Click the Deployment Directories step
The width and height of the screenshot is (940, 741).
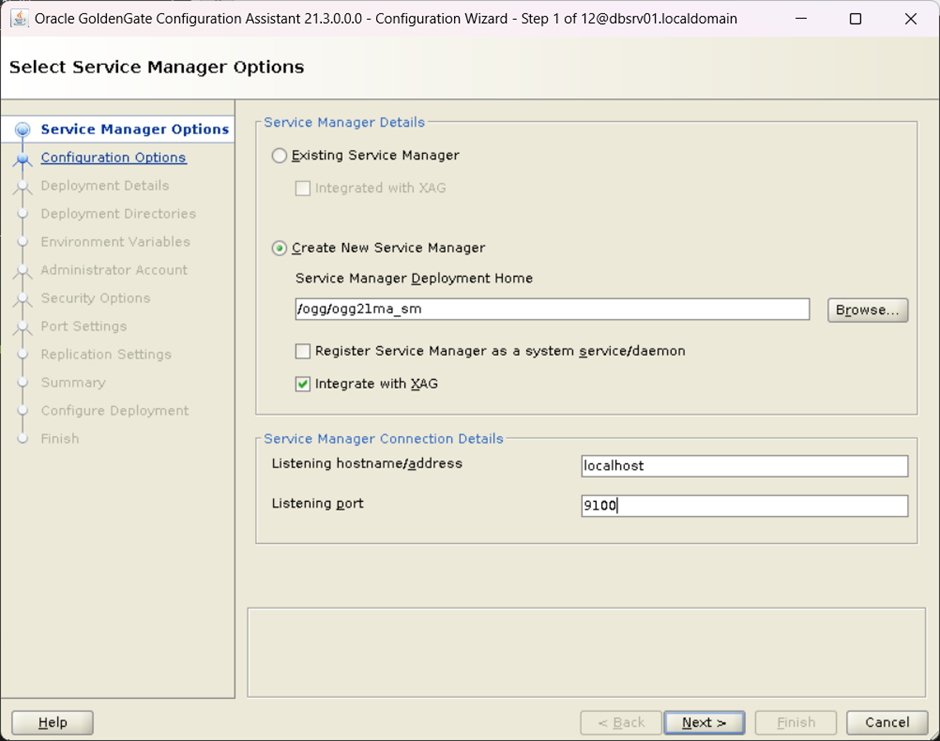click(x=118, y=214)
